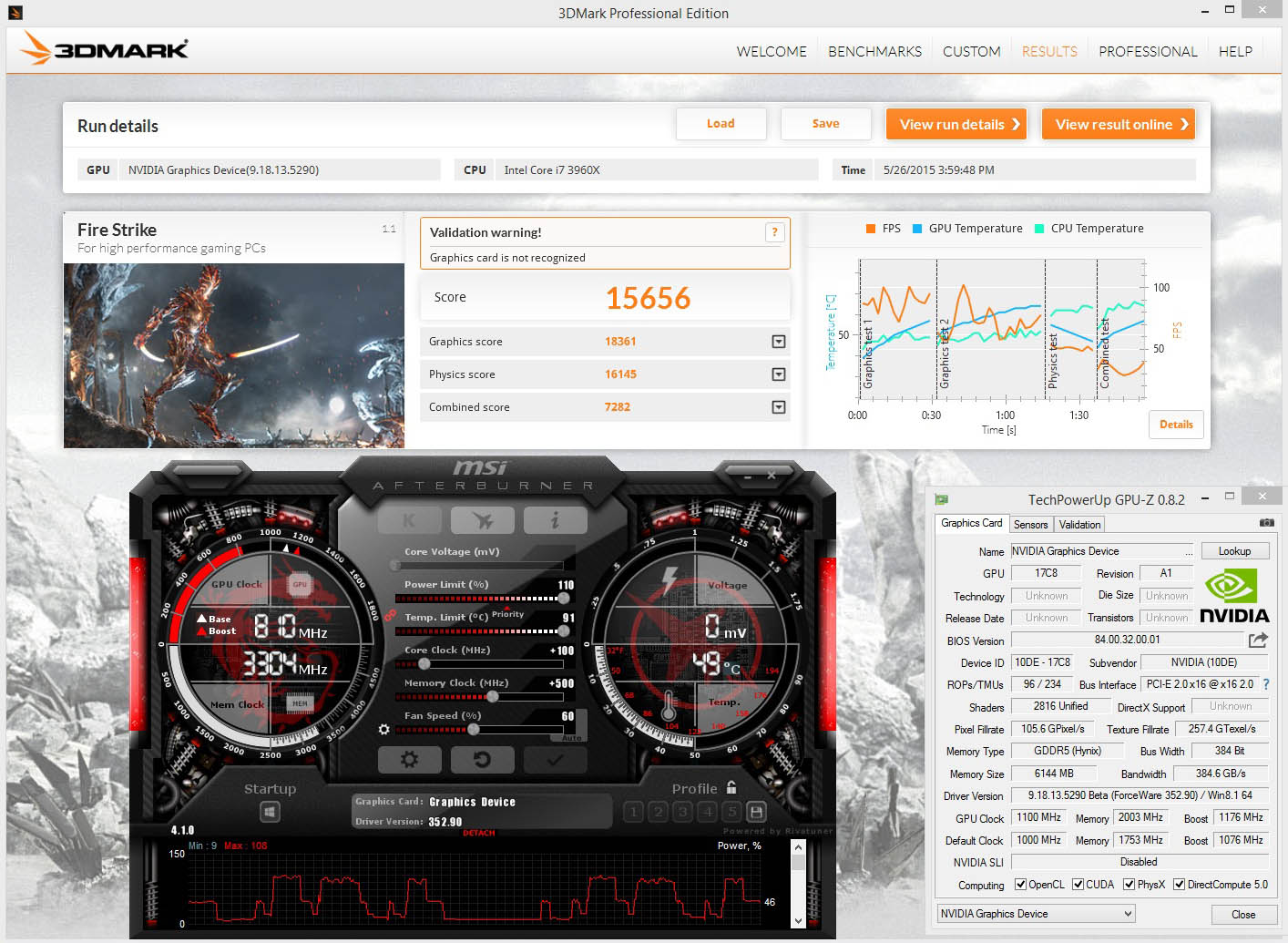Click the GPU chip icon on clock gauge

300,585
